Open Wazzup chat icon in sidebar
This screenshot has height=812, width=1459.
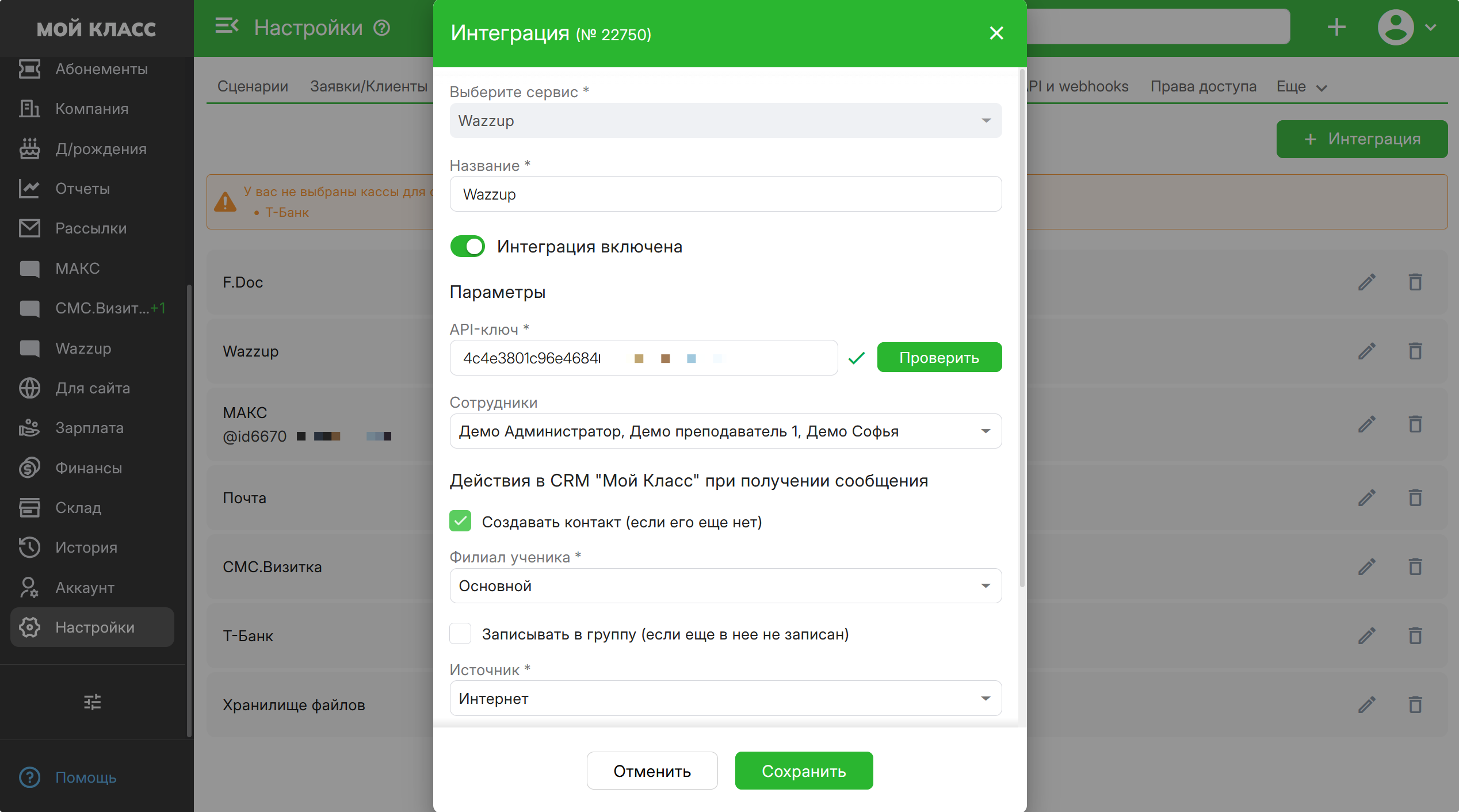29,348
